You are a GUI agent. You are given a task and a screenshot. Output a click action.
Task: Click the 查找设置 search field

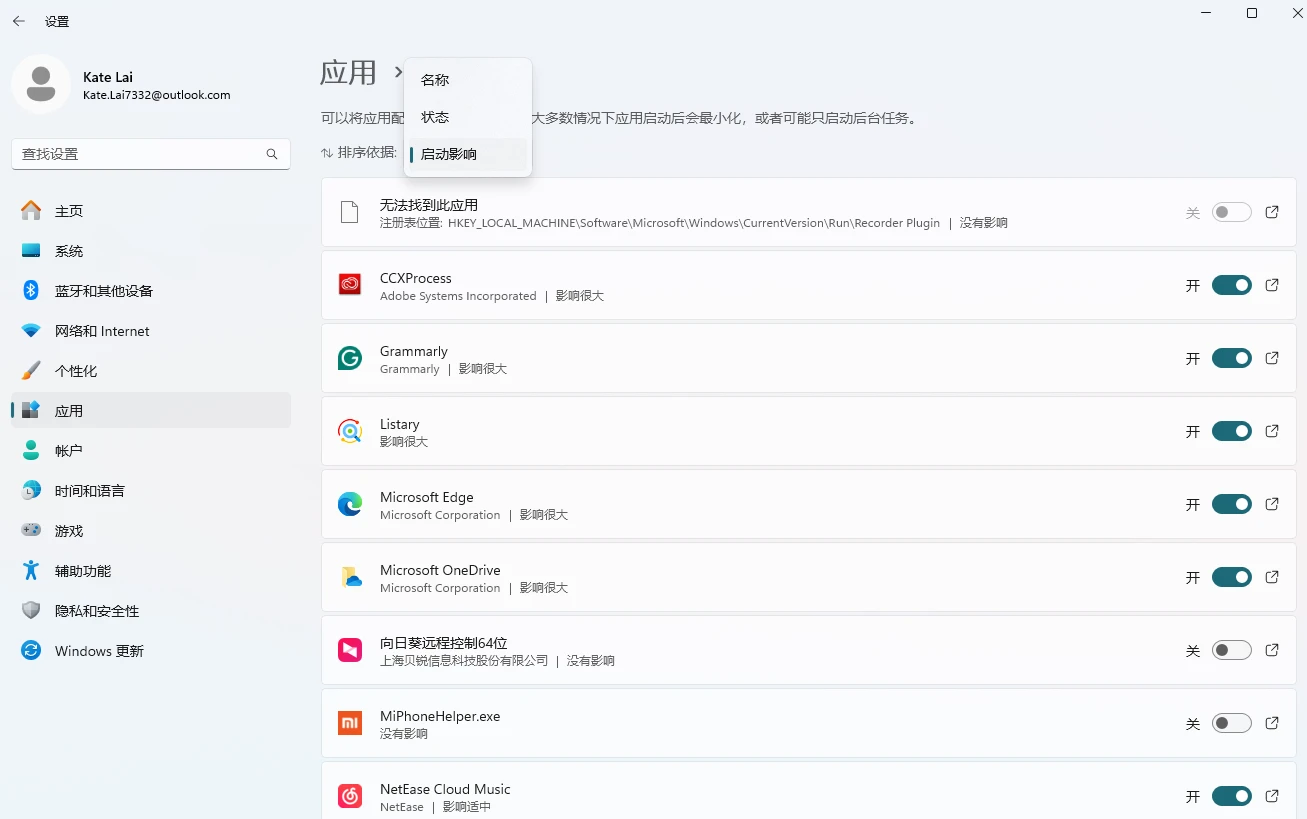pos(151,154)
